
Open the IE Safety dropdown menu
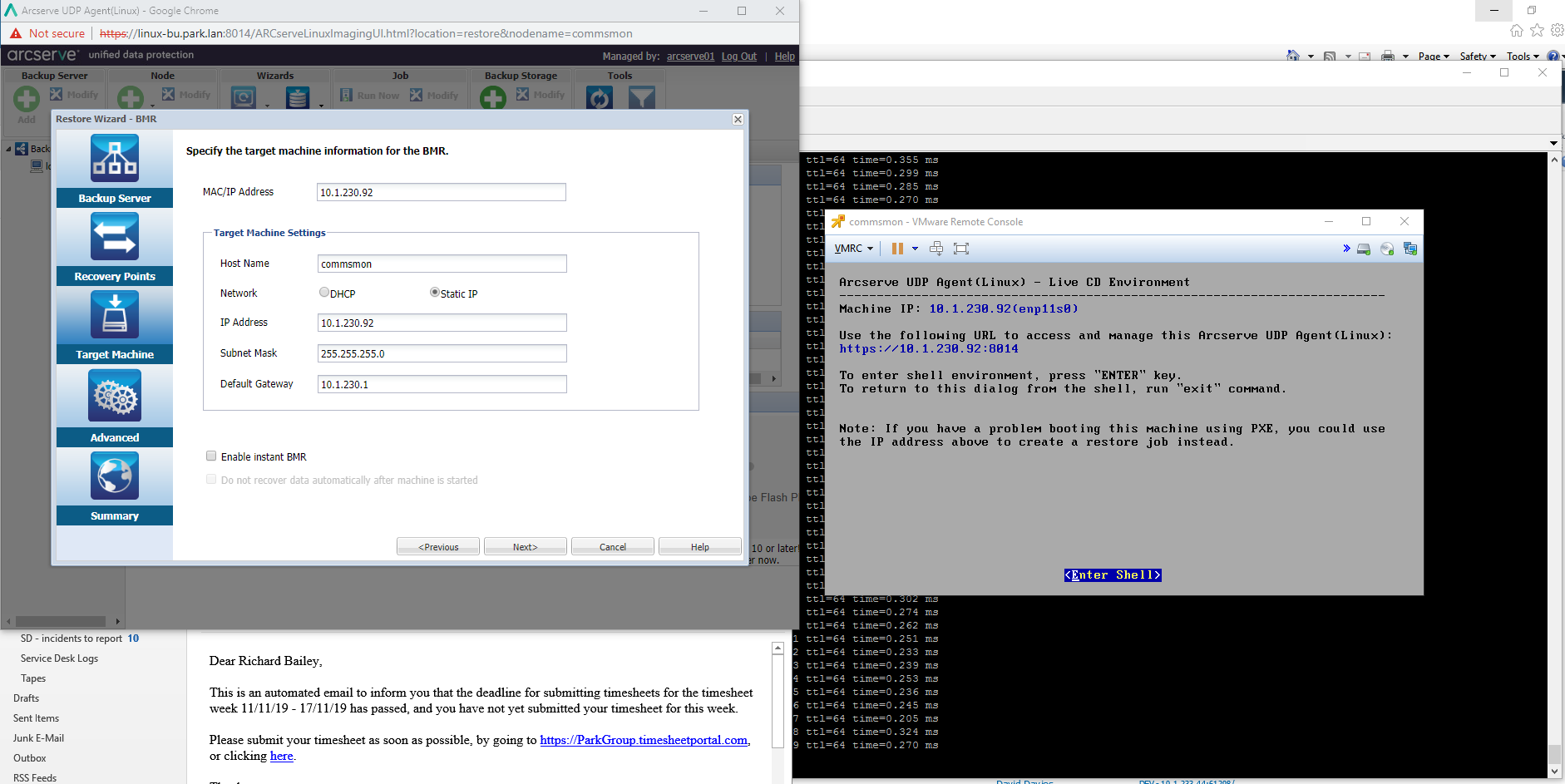pos(1478,57)
